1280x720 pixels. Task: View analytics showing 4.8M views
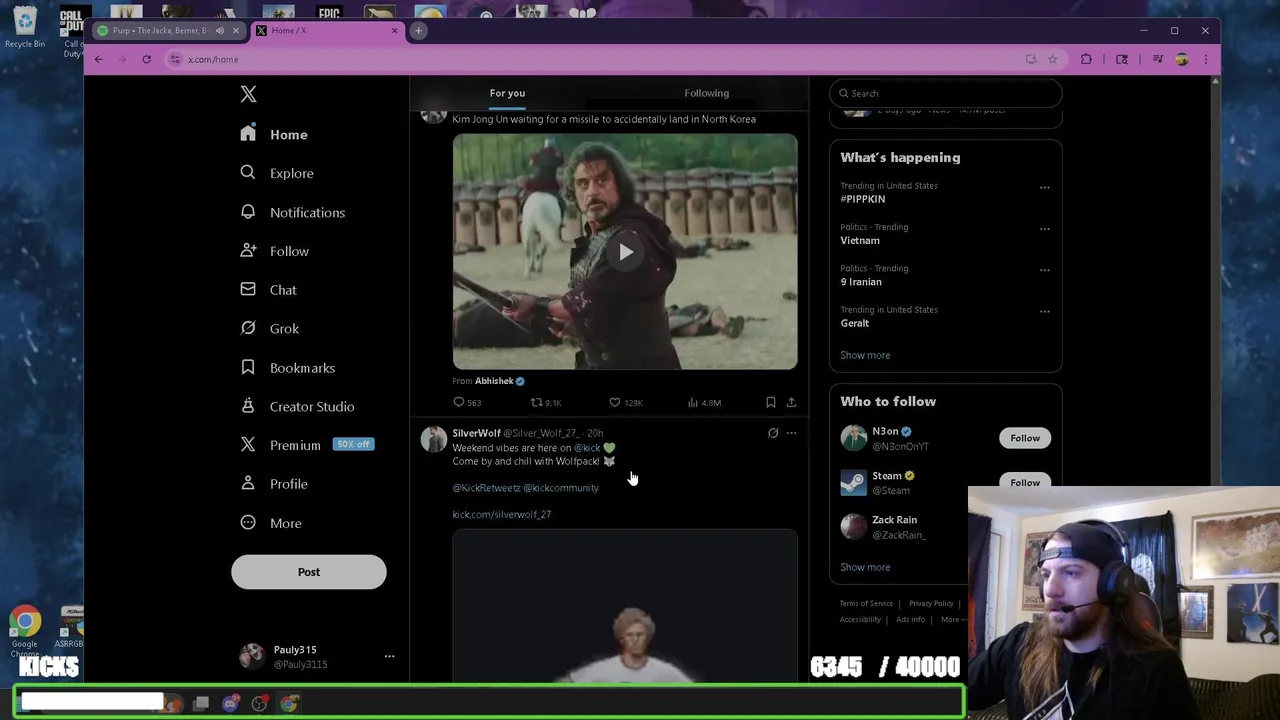pos(704,403)
